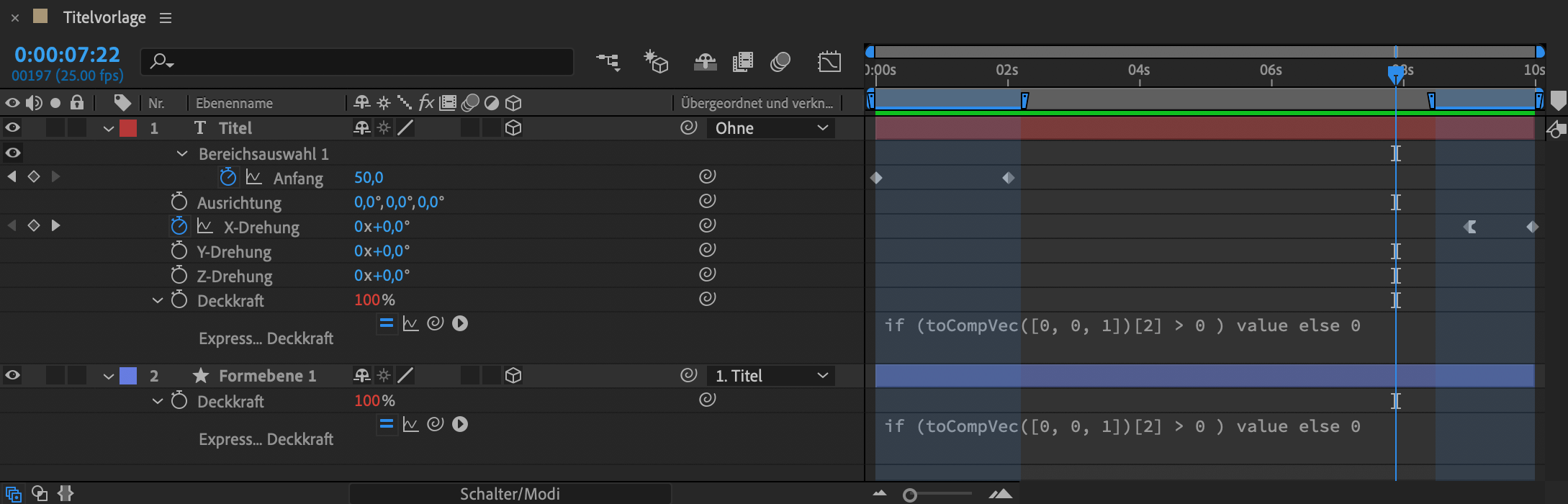The height and width of the screenshot is (504, 1568).
Task: Toggle Ausrichtung stopwatch
Action: point(179,202)
